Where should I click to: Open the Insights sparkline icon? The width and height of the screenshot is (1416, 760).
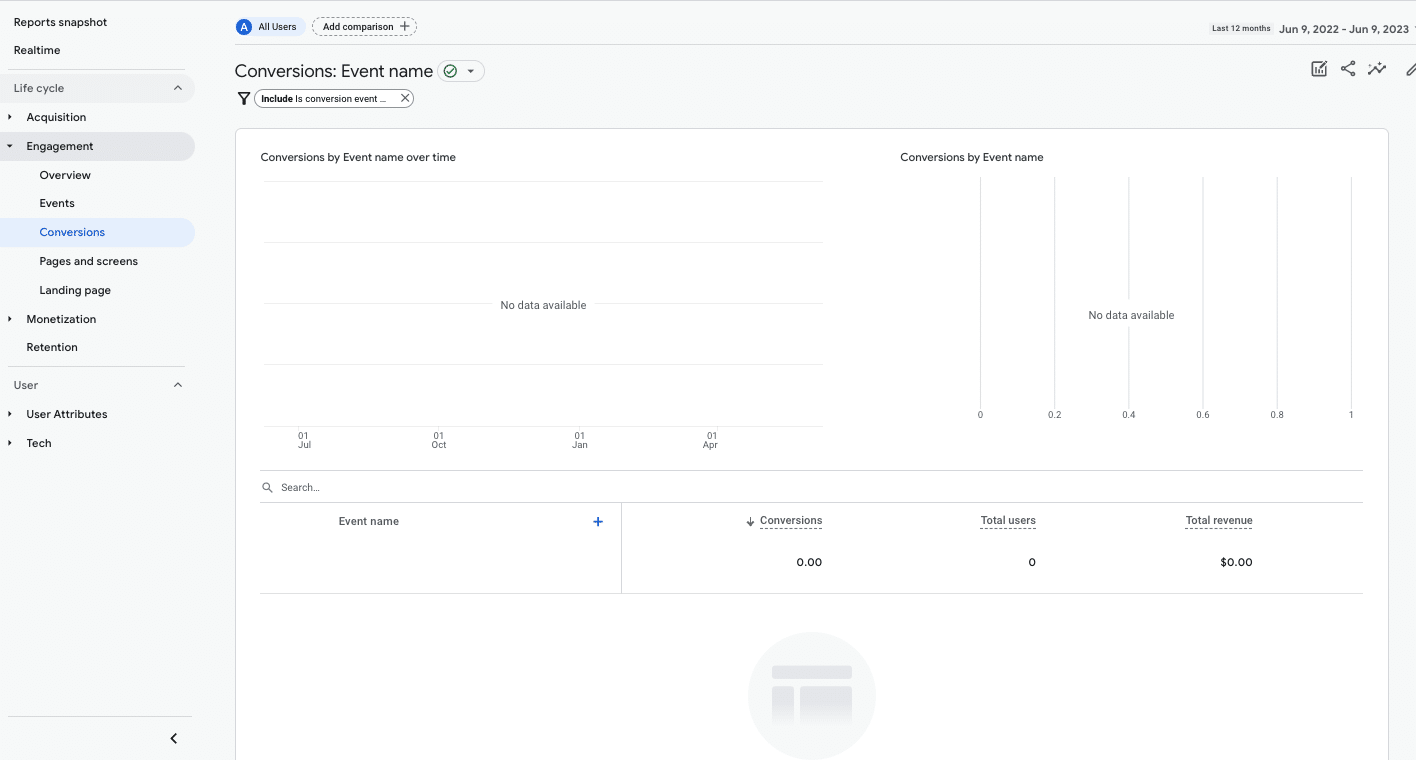click(1377, 69)
